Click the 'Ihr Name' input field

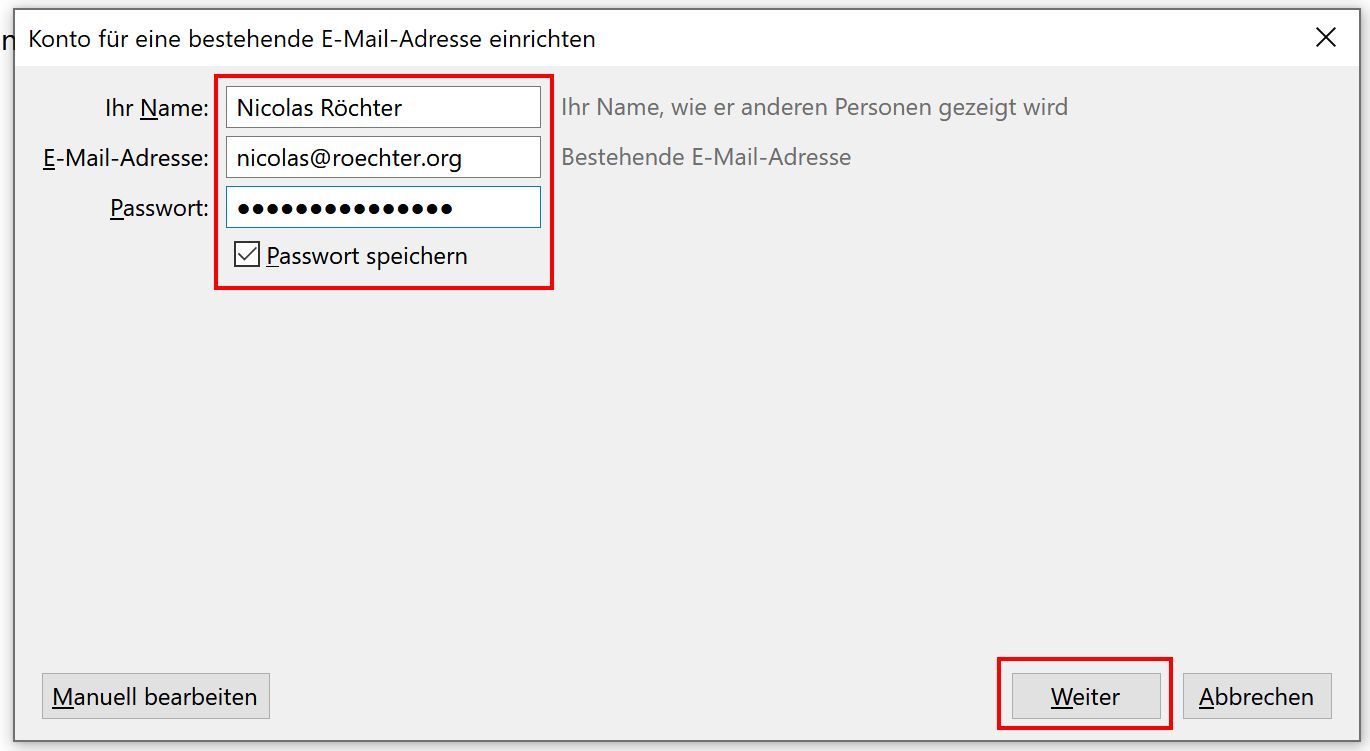click(x=383, y=107)
